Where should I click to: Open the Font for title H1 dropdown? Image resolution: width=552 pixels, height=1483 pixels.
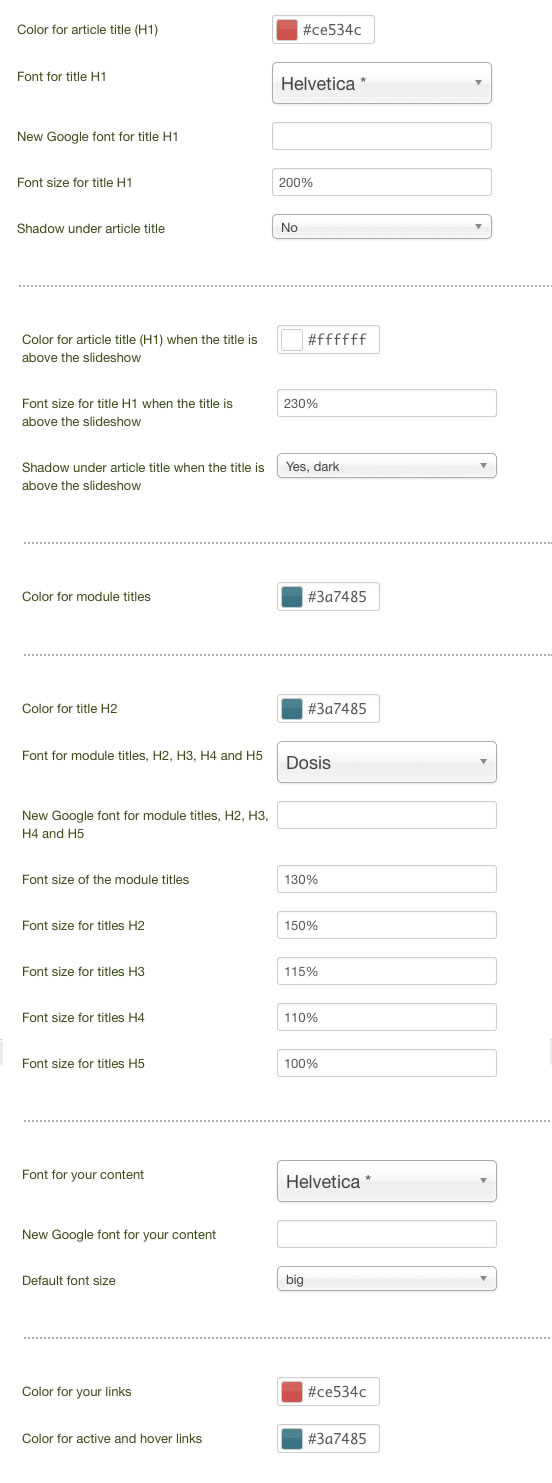click(382, 83)
